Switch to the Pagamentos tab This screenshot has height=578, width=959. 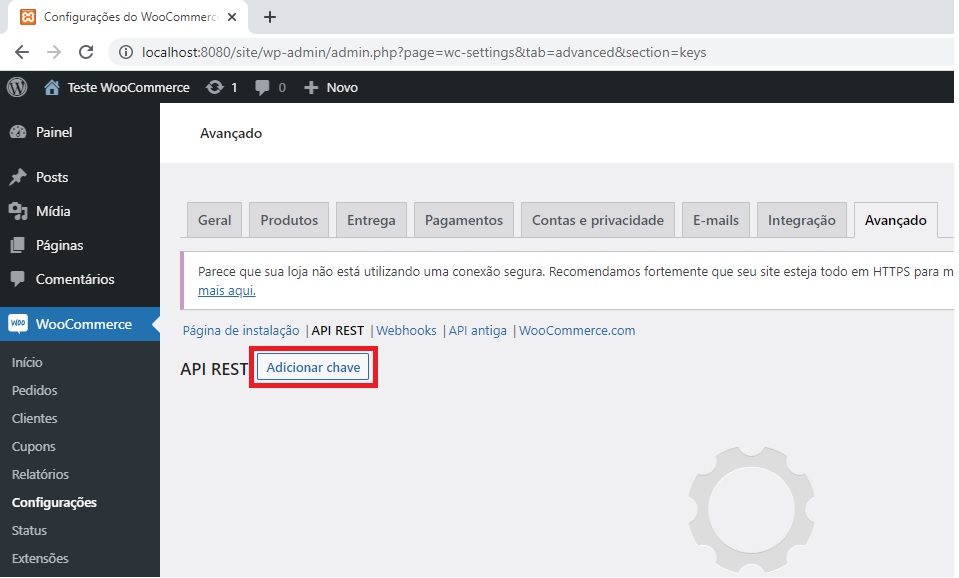point(464,220)
